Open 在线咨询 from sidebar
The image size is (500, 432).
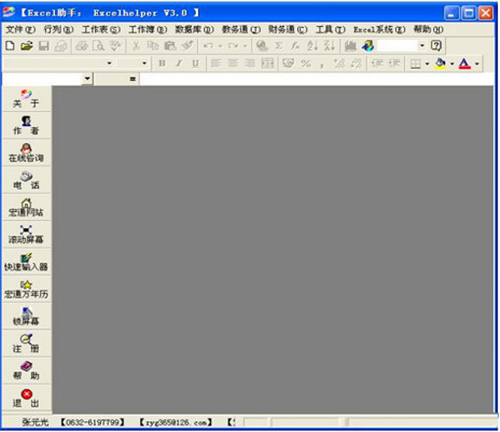(26, 153)
